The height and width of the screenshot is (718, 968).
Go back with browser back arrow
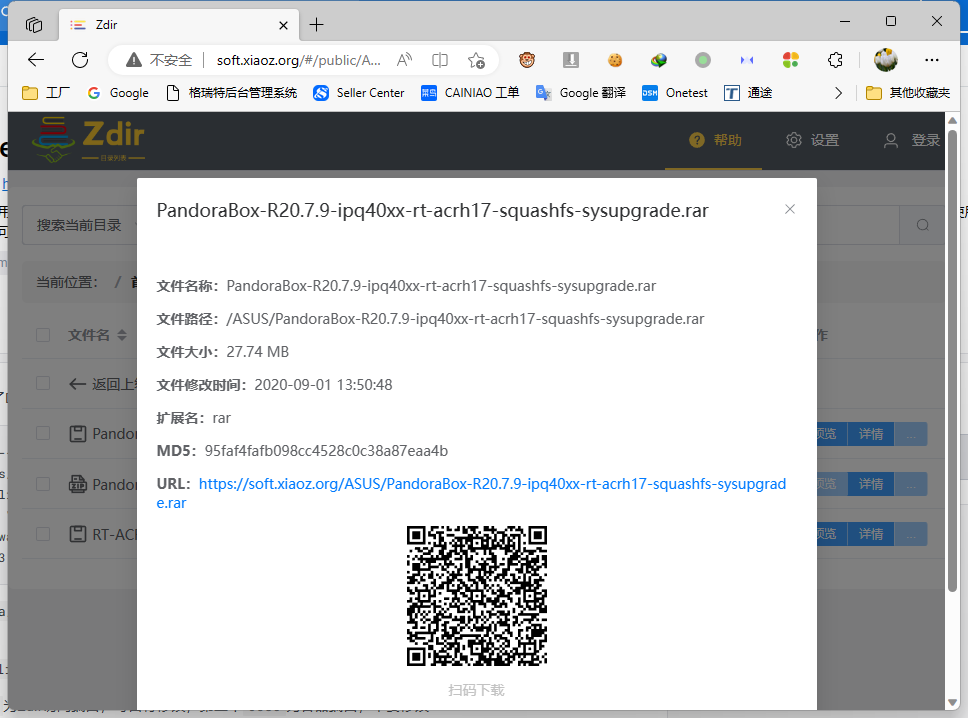[36, 60]
